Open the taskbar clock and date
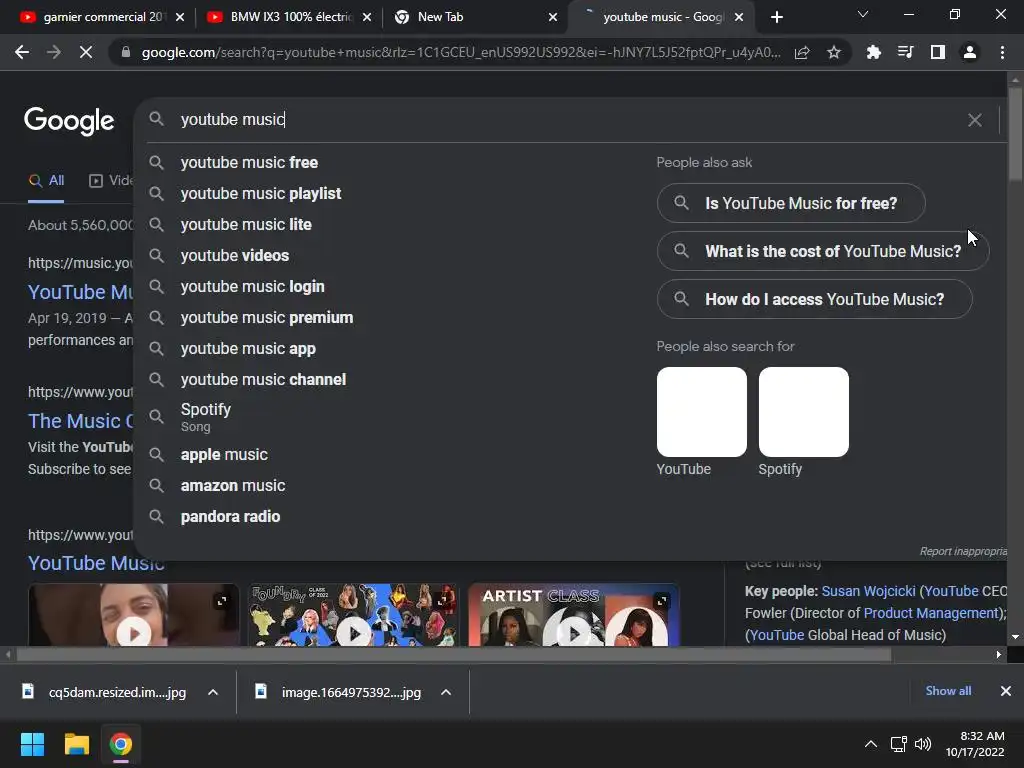This screenshot has height=768, width=1024. coord(975,744)
